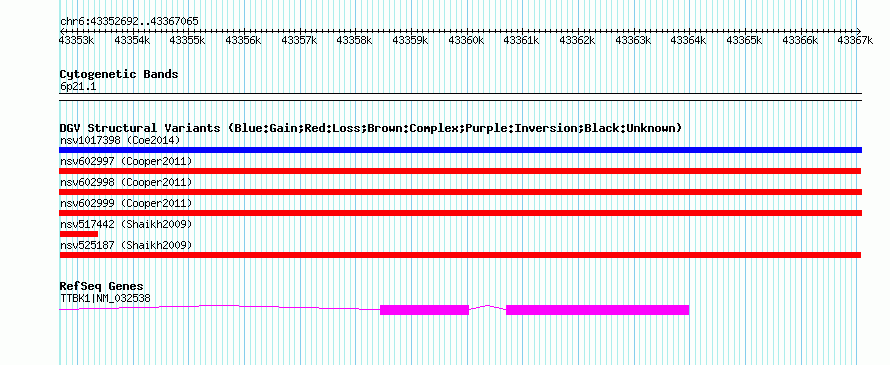Open the nsv517442 (Shaikh2009) variant label
Screen dimensions: 890x365
pyautogui.click(x=126, y=224)
